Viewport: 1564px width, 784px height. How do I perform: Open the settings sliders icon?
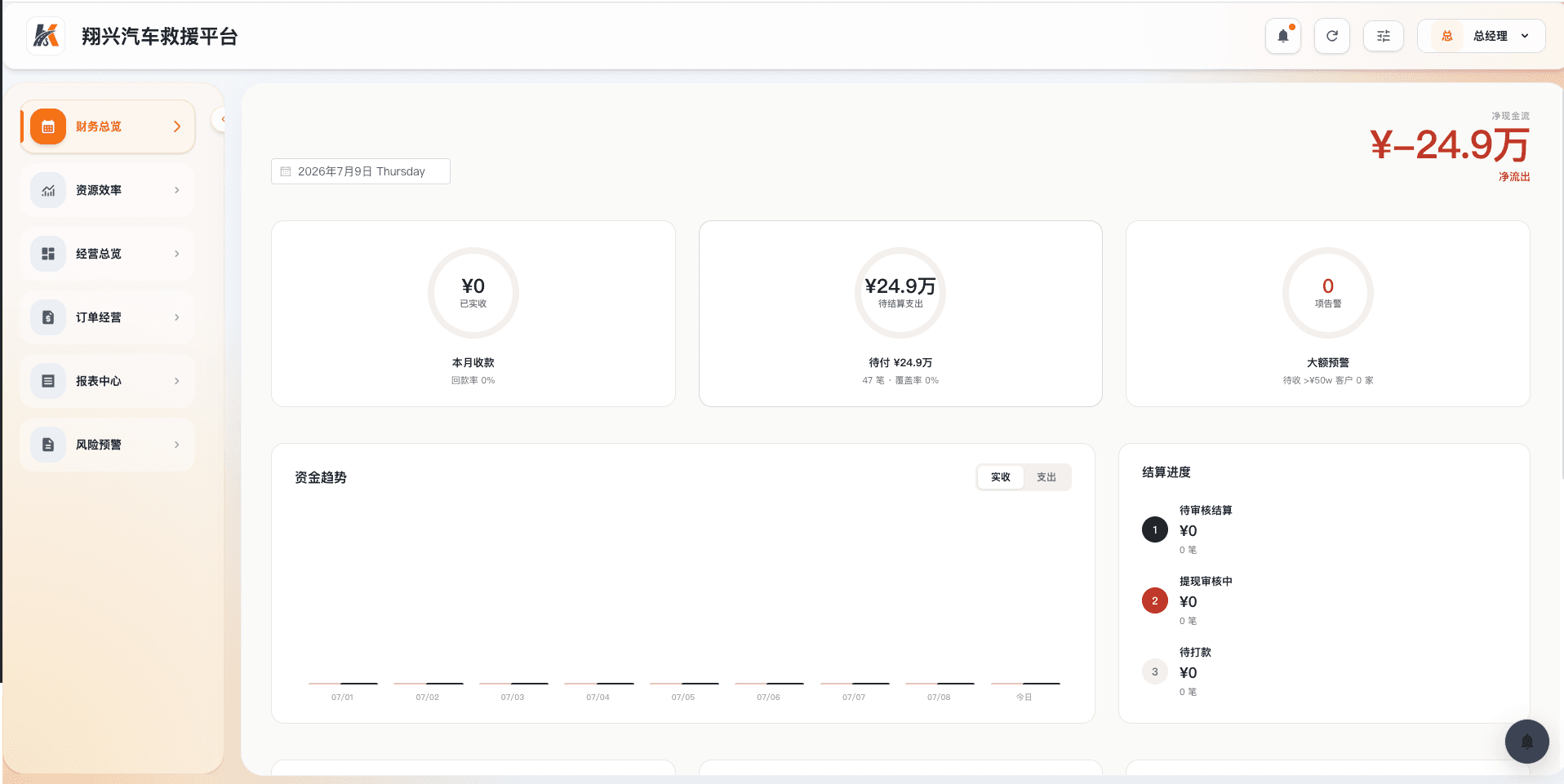pyautogui.click(x=1383, y=36)
